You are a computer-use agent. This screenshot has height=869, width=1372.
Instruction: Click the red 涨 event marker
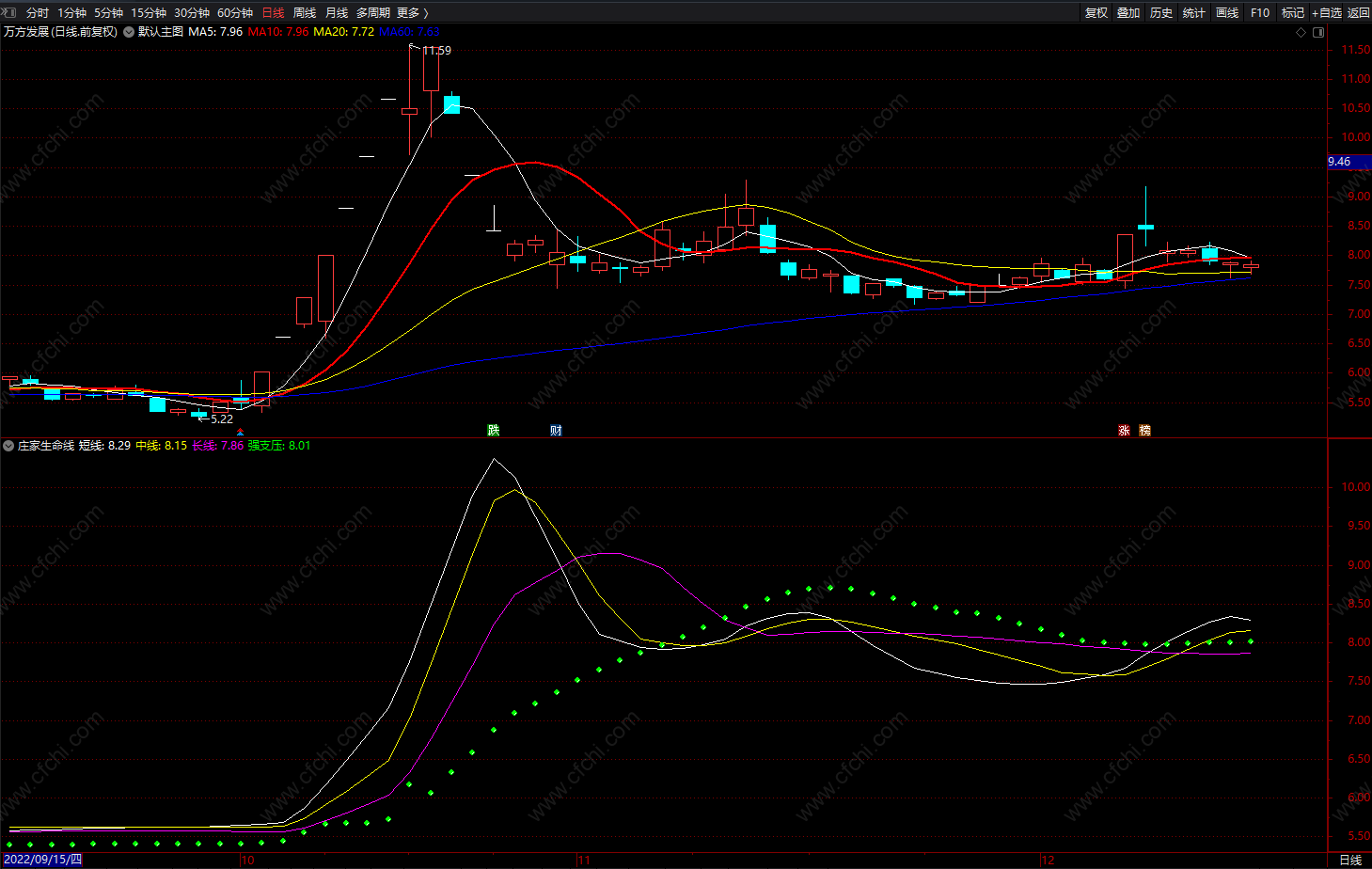pos(1124,431)
